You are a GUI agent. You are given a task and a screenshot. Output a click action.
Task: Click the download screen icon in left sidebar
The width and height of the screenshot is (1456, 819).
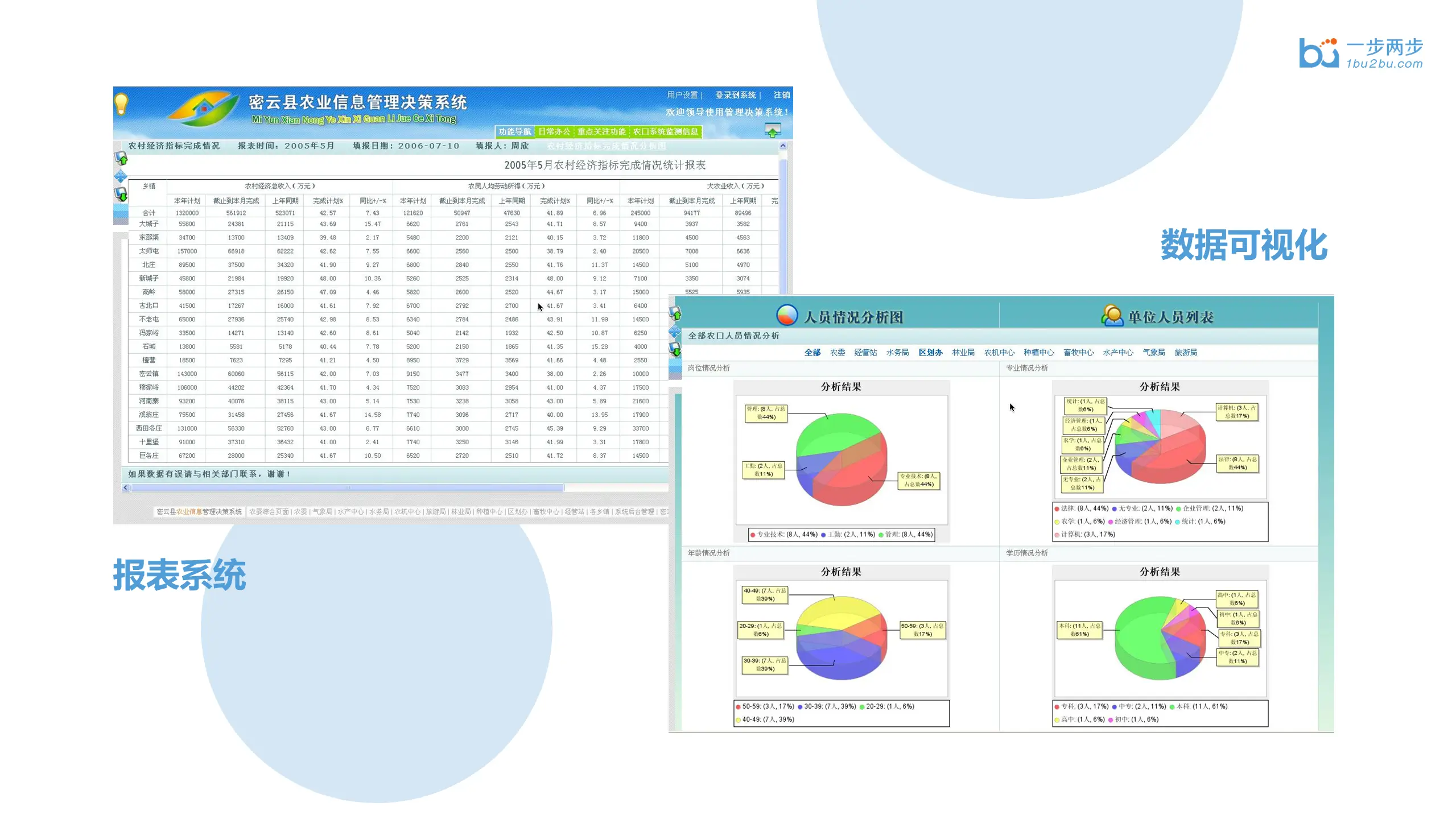coord(121,195)
